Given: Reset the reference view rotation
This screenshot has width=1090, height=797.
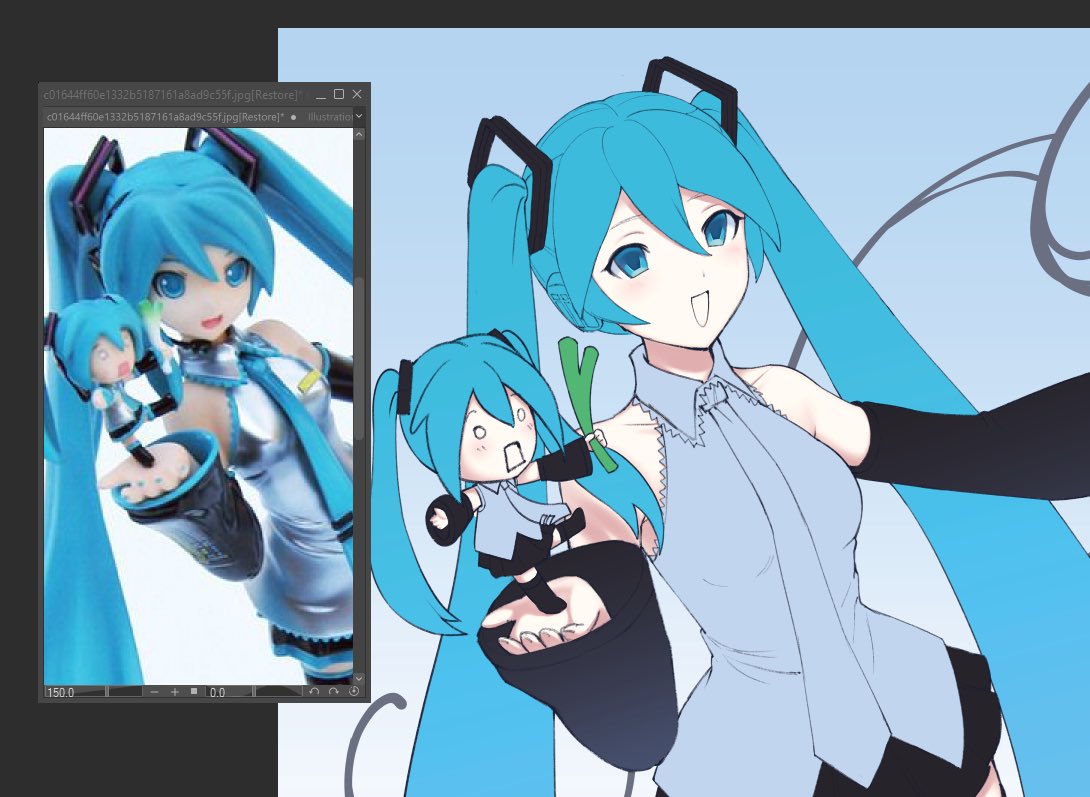Looking at the screenshot, I should click(x=354, y=691).
